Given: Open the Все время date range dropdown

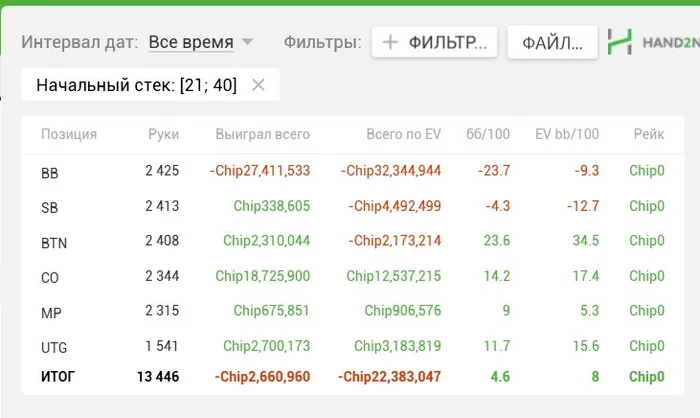Looking at the screenshot, I should click(x=191, y=42).
